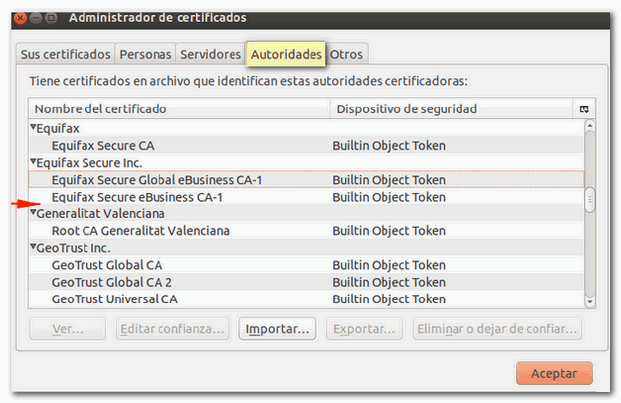Viewport: 621px width, 403px height.
Task: Open the Otros tab
Action: point(347,54)
